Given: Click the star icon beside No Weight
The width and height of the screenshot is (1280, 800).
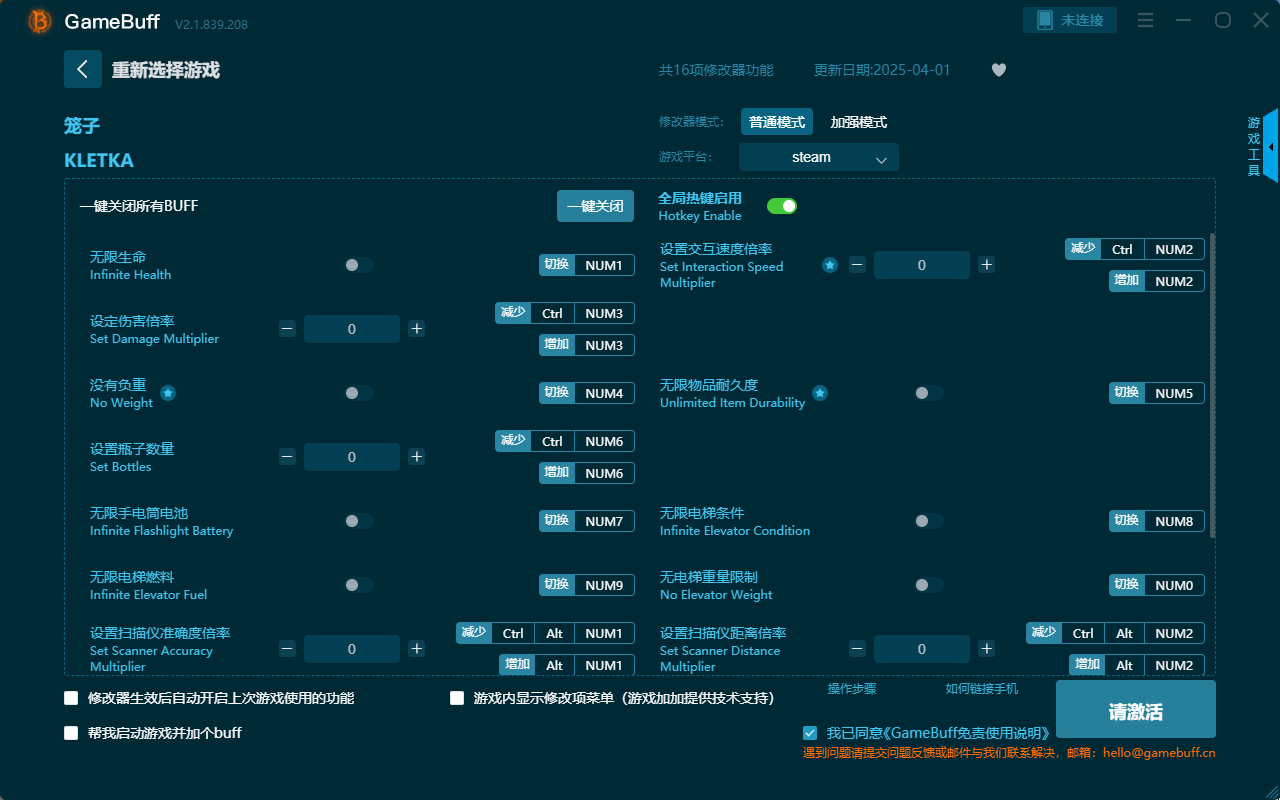Looking at the screenshot, I should point(168,394).
